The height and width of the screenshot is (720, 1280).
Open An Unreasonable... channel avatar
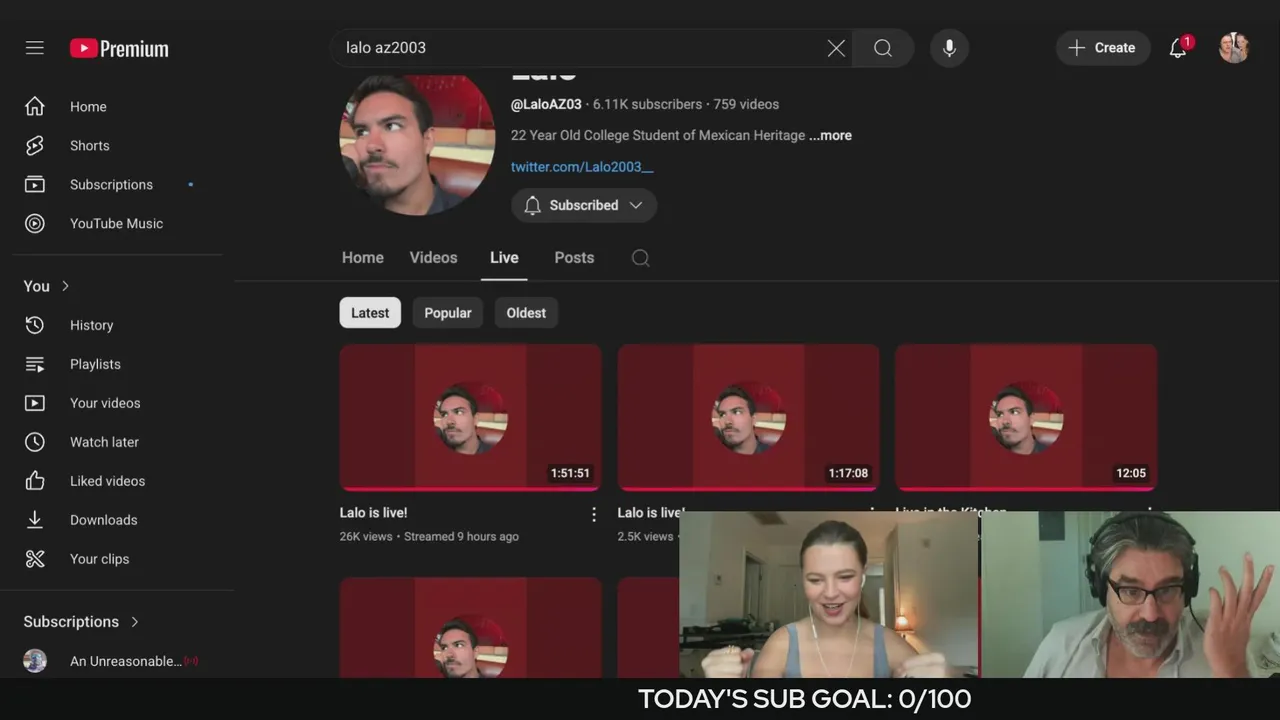(x=35, y=661)
